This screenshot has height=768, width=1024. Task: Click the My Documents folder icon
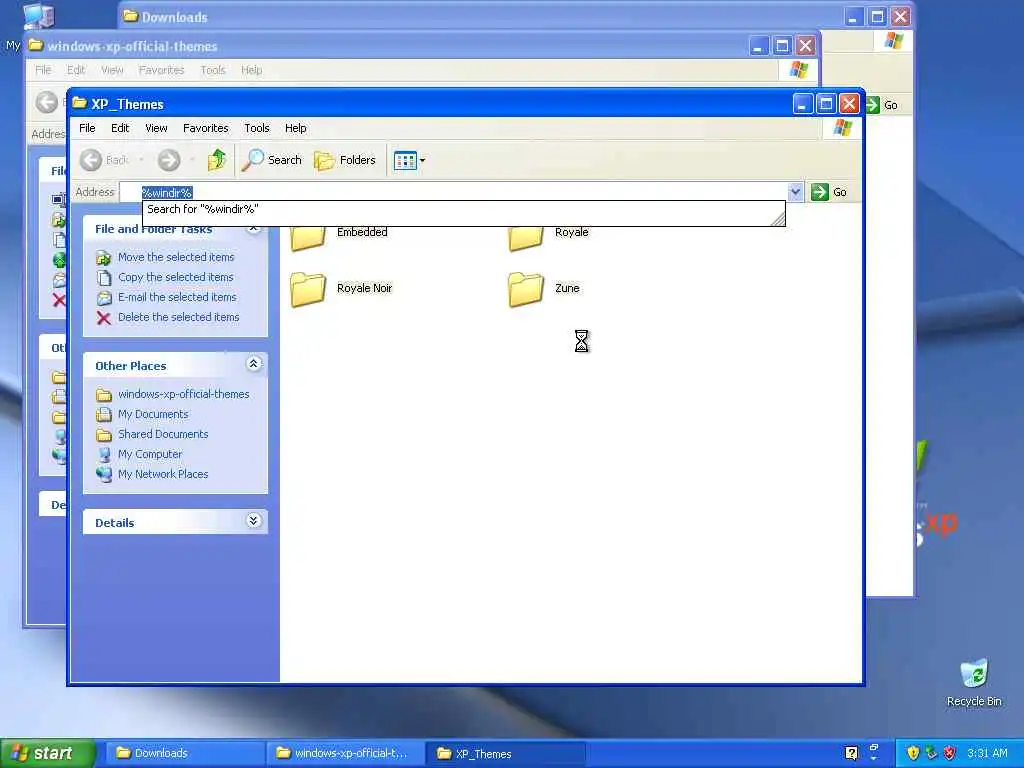104,415
